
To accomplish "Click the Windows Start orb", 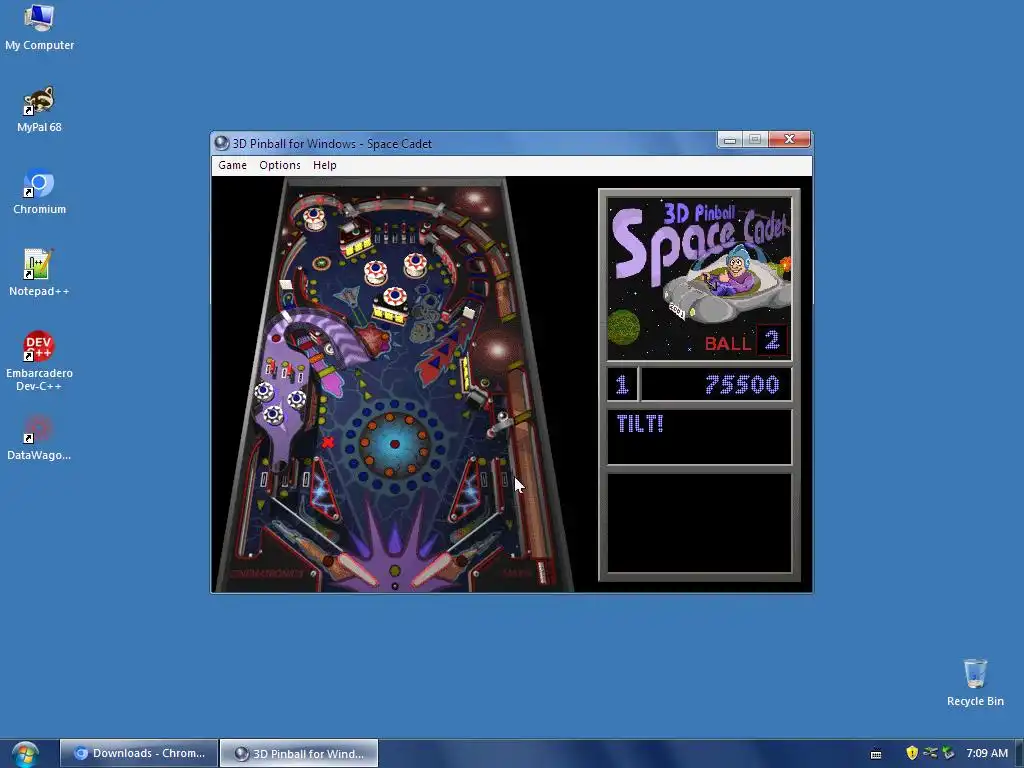I will click(25, 754).
